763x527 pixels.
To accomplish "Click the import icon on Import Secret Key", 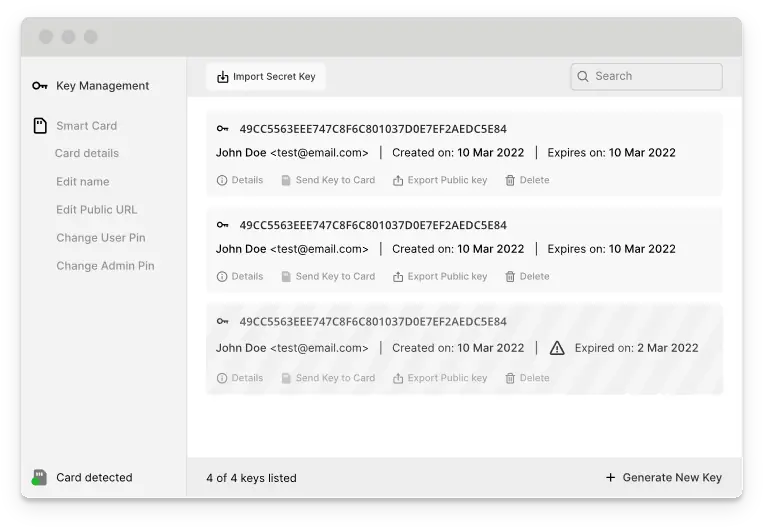I will pyautogui.click(x=223, y=77).
